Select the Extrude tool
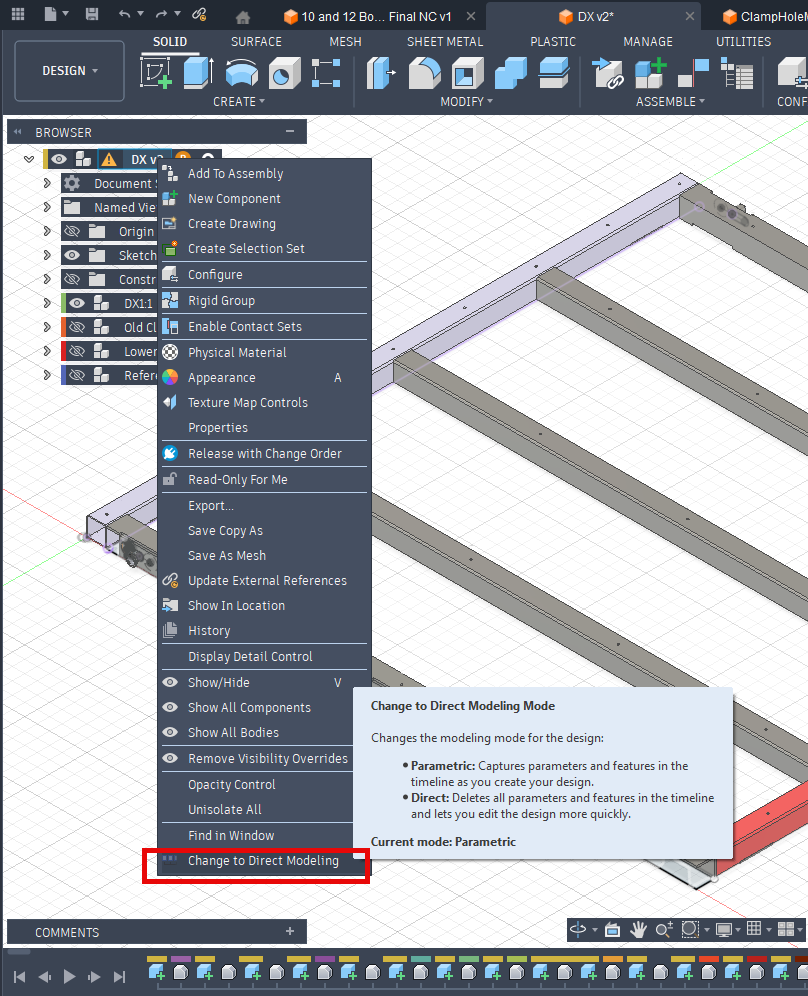The height and width of the screenshot is (996, 808). [x=199, y=72]
